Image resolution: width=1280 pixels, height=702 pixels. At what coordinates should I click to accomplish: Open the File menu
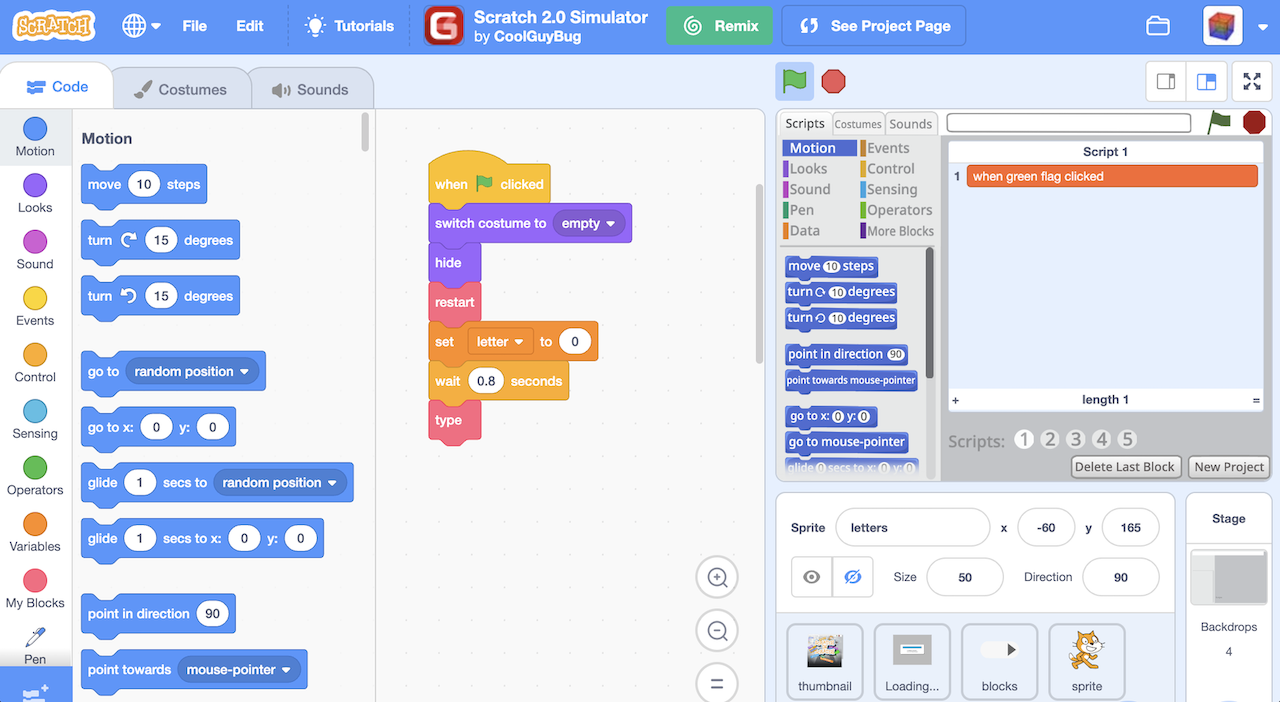(194, 26)
